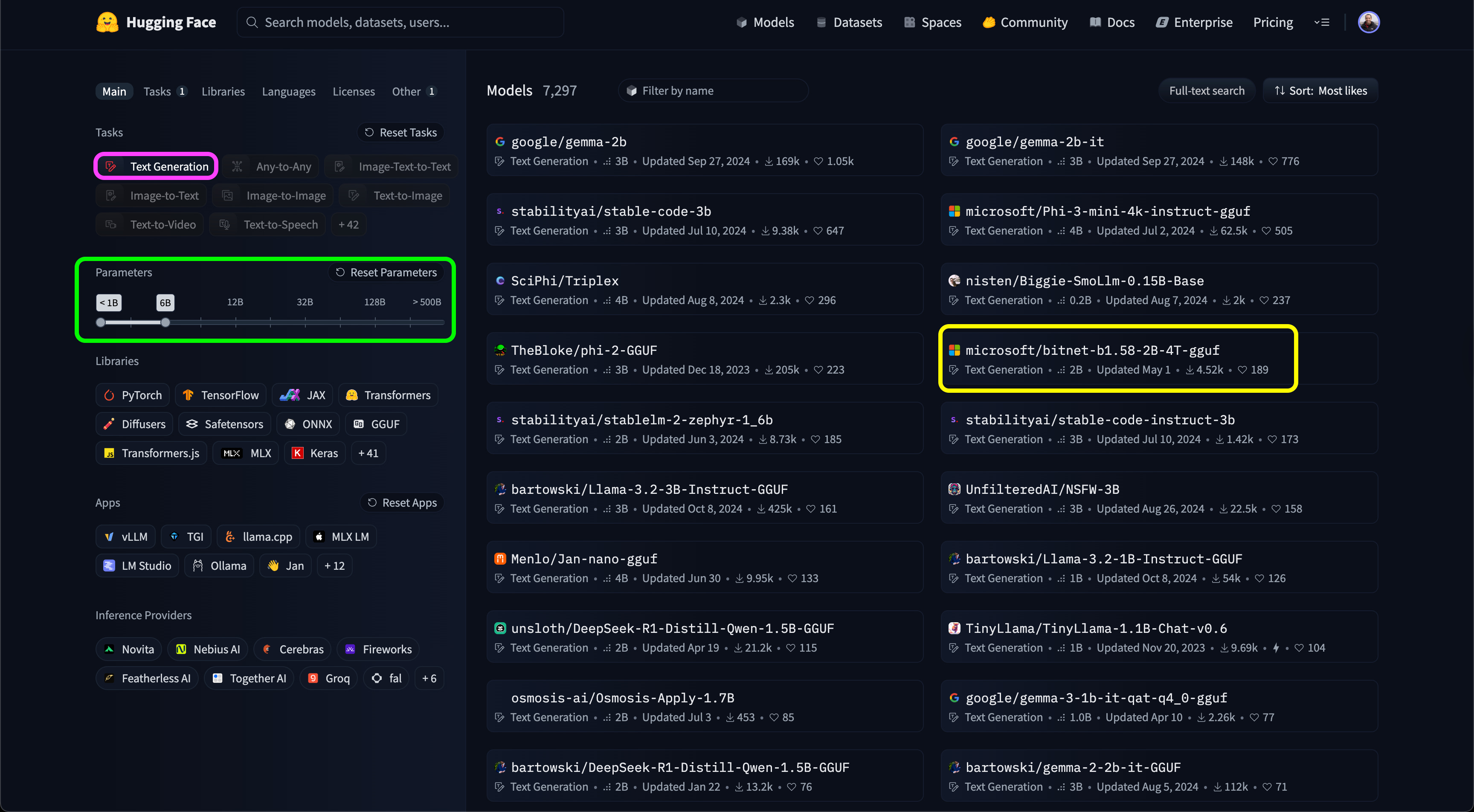Toggle the Text-to-Image task filter
The image size is (1474, 812).
point(395,196)
